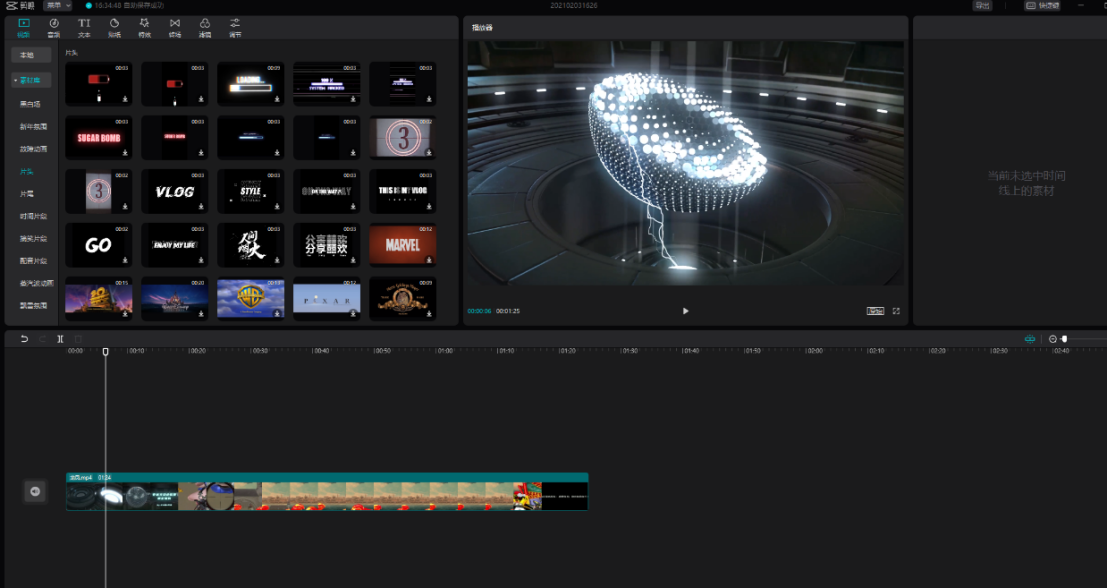Click the export (导出) button at top right
Screen dimensions: 1108x588
point(983,6)
